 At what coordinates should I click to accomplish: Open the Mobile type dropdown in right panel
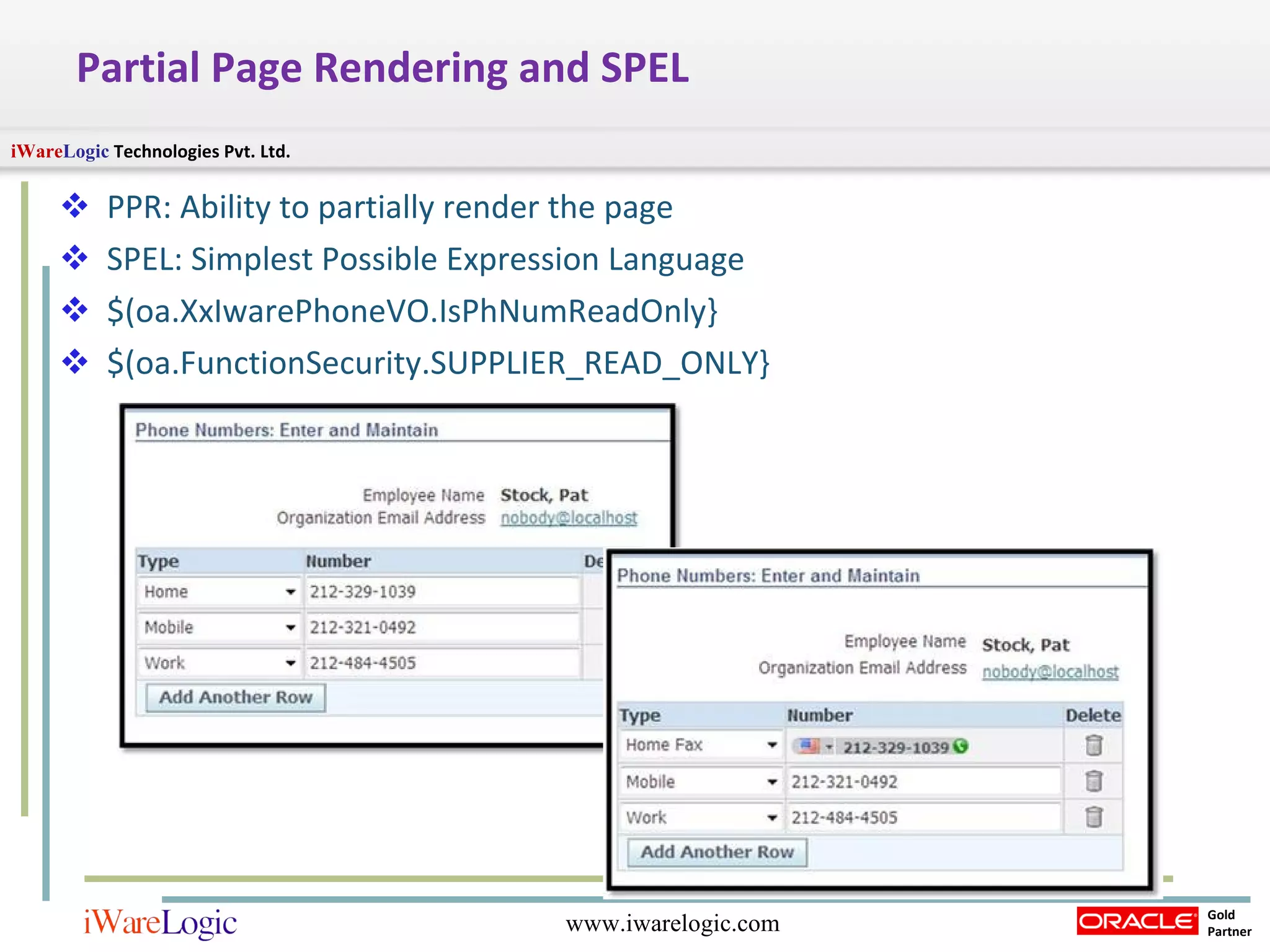point(701,782)
